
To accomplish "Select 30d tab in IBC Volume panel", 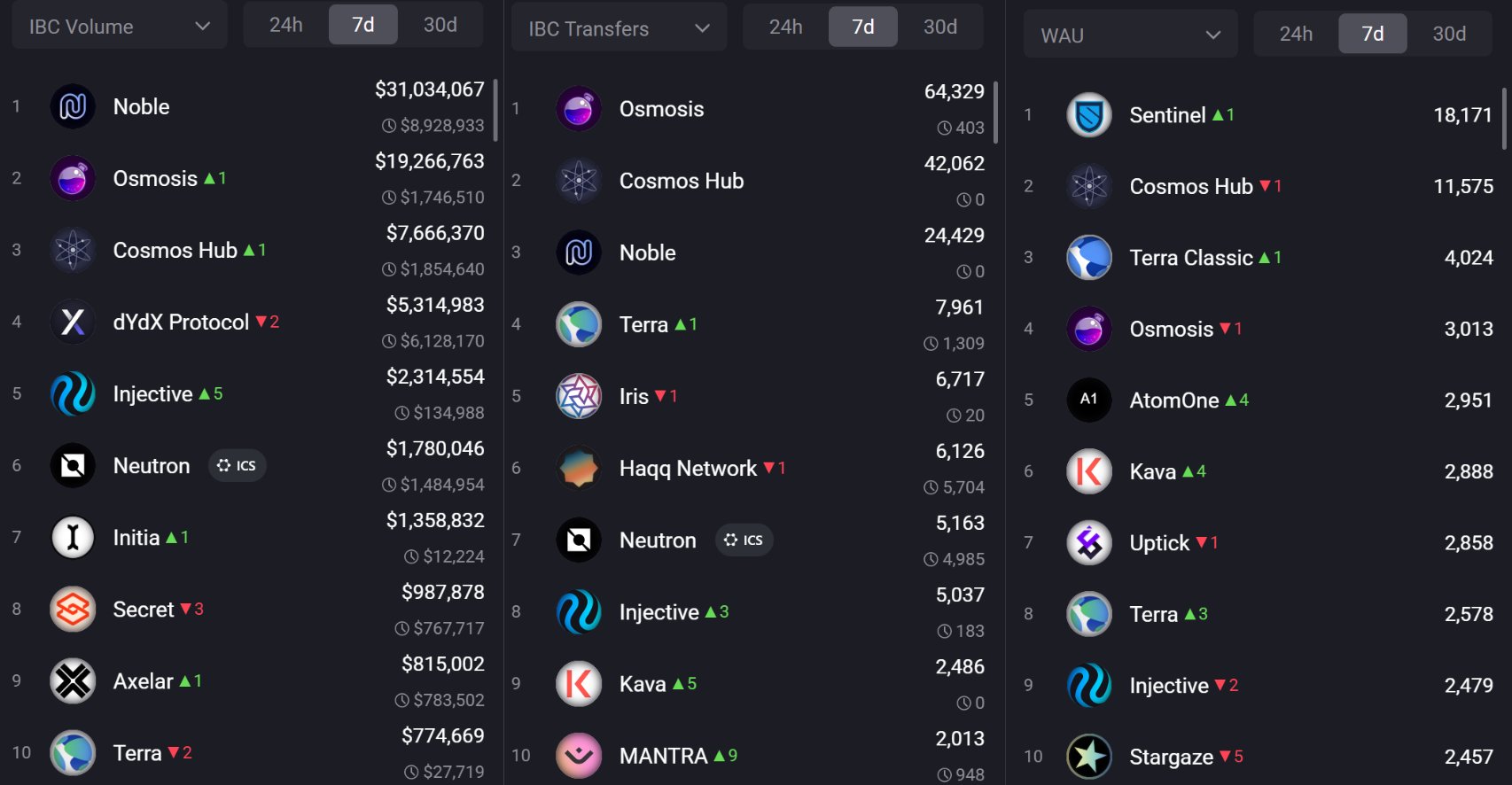I will 440,25.
